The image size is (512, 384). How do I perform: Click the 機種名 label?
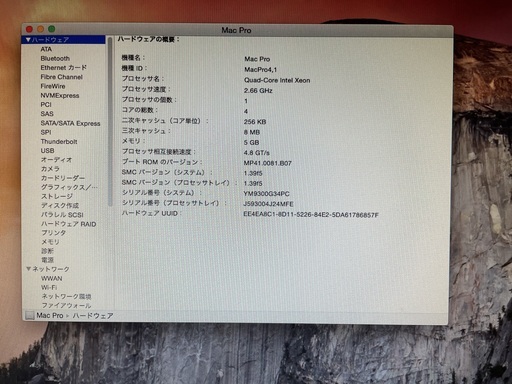tap(133, 58)
